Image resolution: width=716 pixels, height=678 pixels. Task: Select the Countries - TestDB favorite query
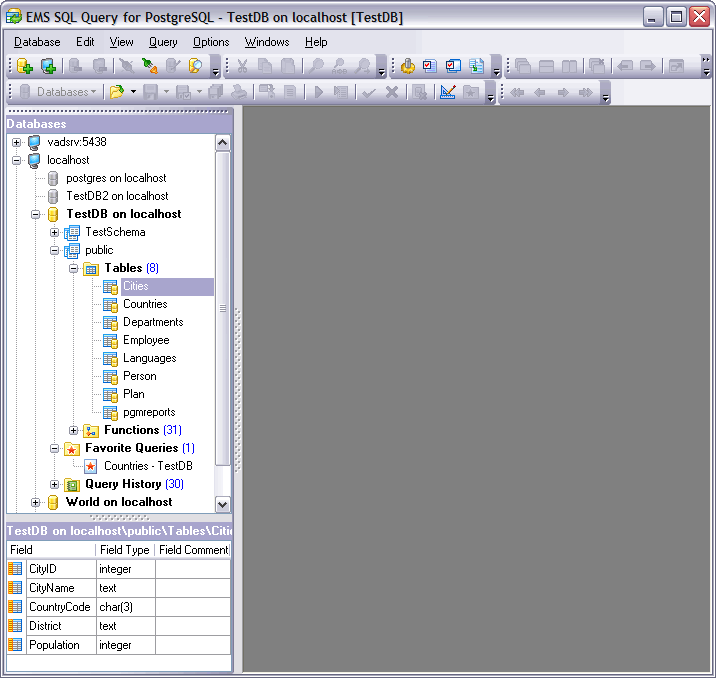click(x=148, y=466)
